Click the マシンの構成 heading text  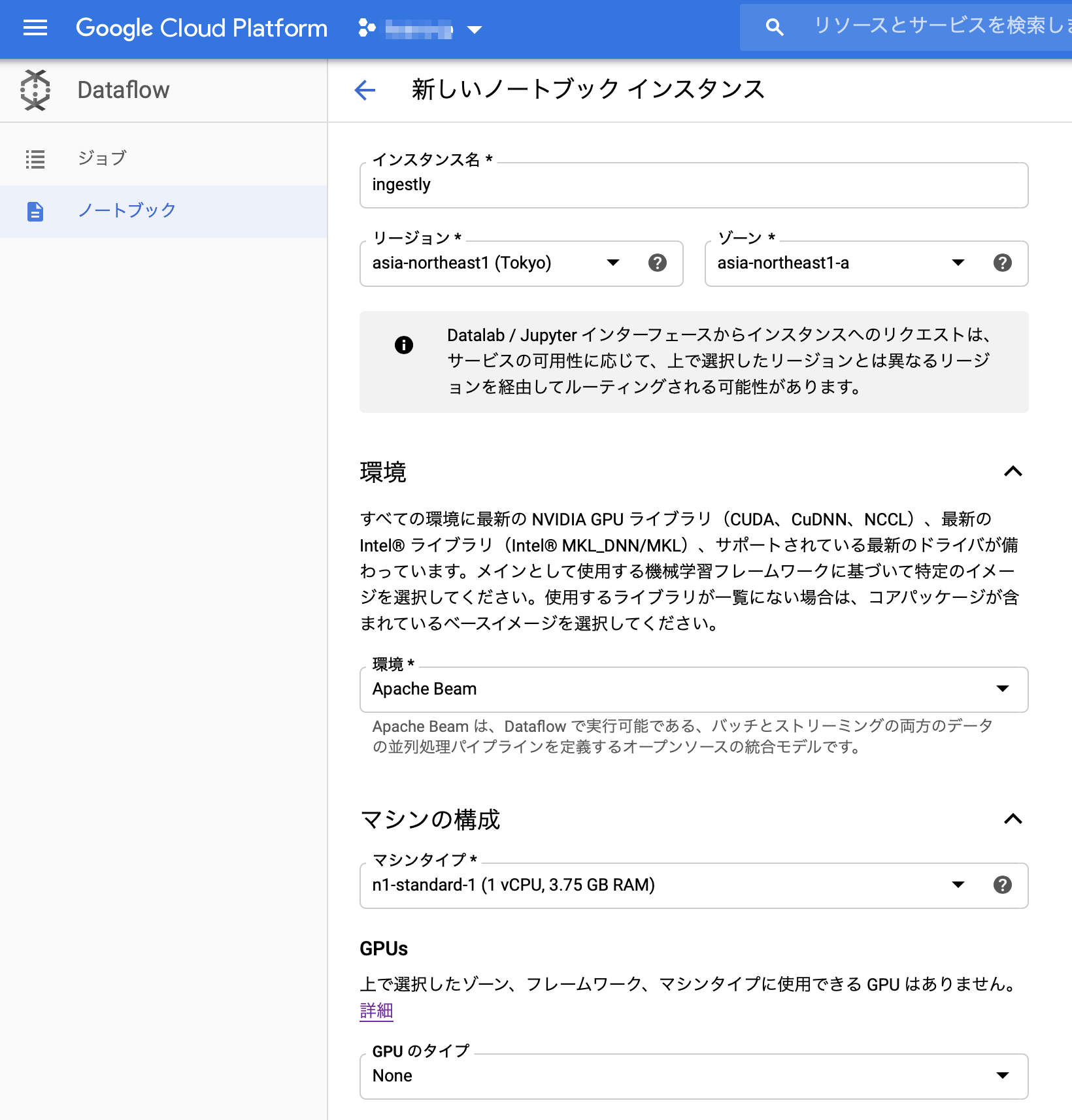tap(430, 819)
